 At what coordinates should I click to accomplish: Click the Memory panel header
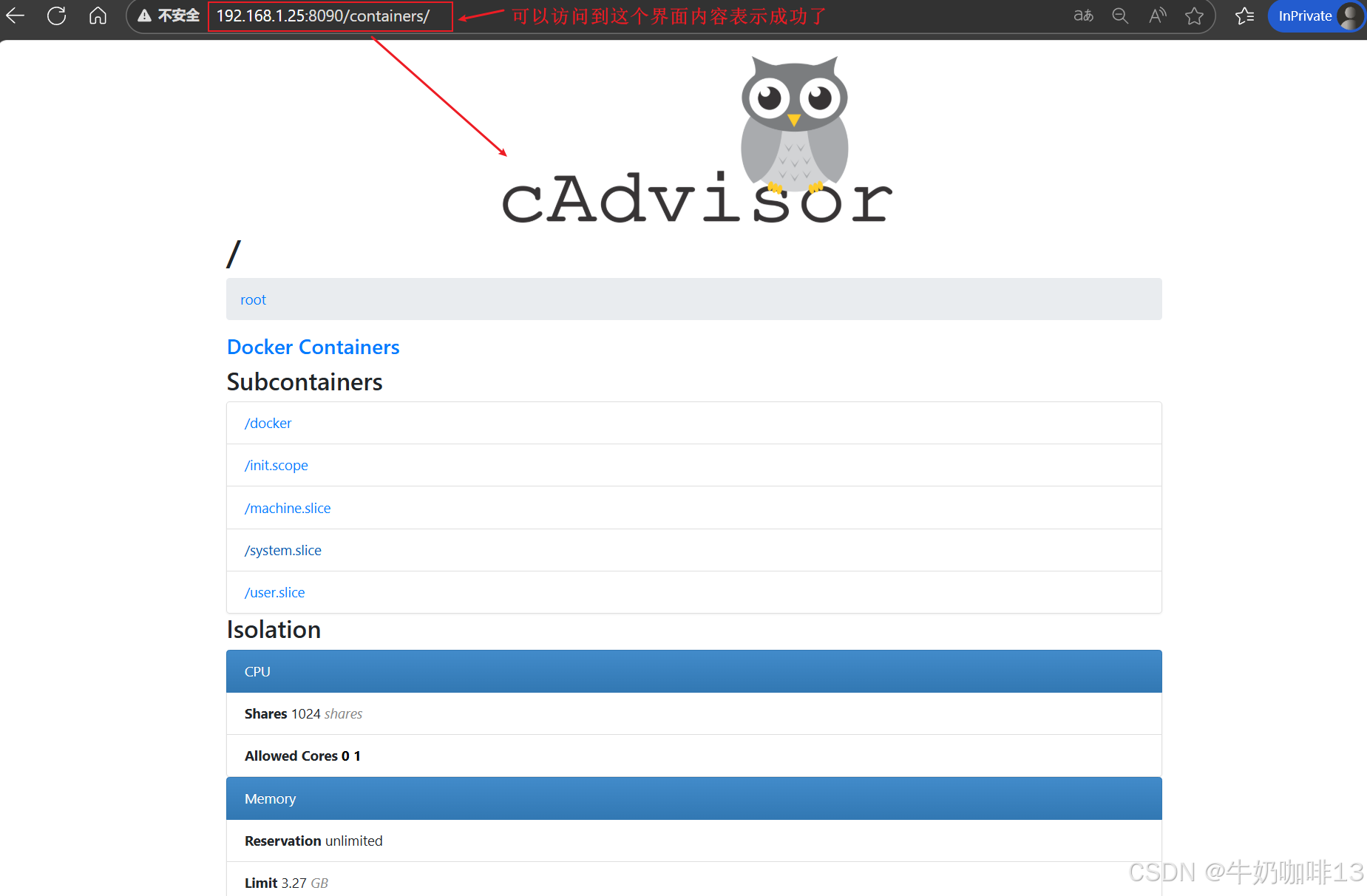694,798
